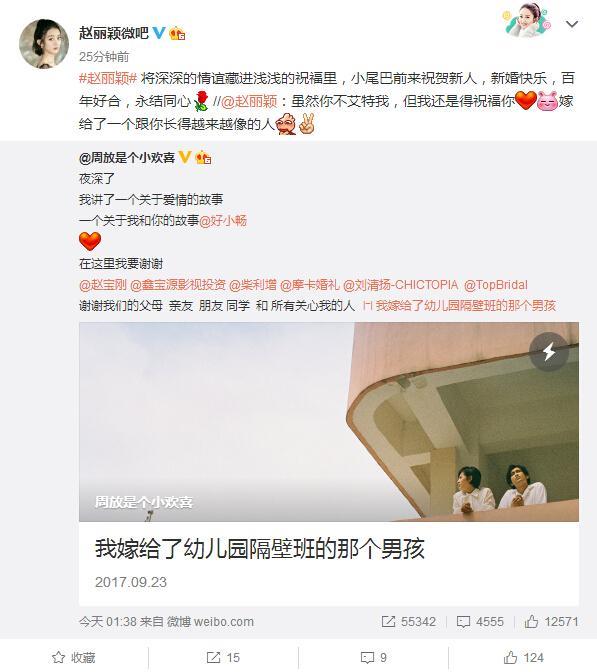
Task: Open the @赵丽颖 mention in repost text
Action: [249, 101]
